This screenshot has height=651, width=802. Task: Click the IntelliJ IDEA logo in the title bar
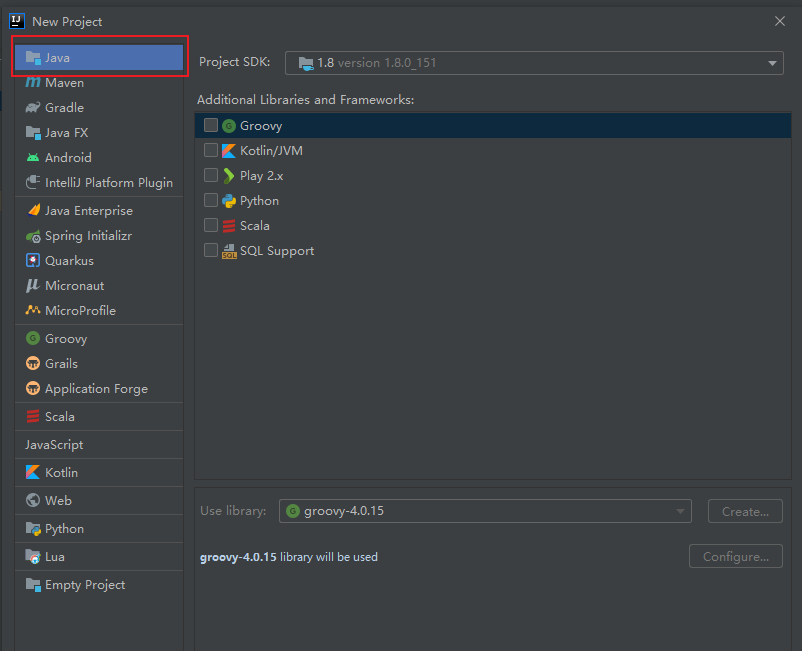point(17,21)
